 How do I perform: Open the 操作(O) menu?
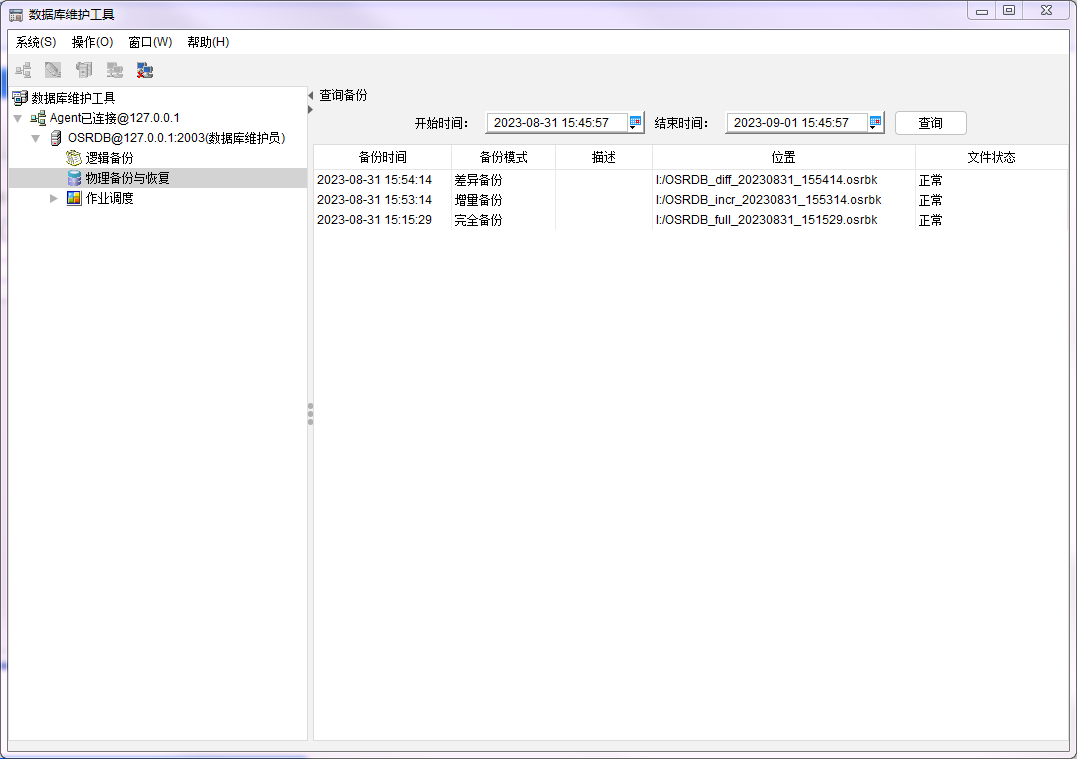coord(93,42)
